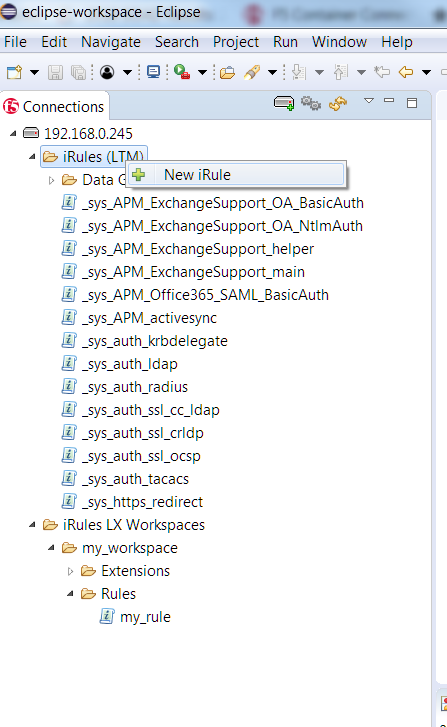Screen dimensions: 447x727
Task: Click the Back navigation arrow icon
Action: pyautogui.click(x=406, y=72)
